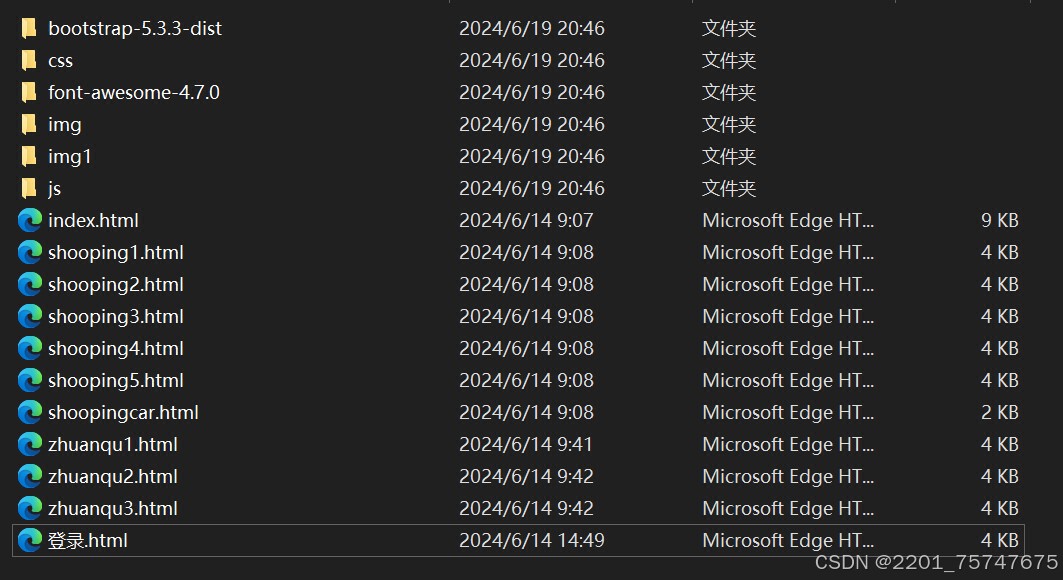Select the shooping2.html file name
The width and height of the screenshot is (1063, 580).
coord(115,285)
